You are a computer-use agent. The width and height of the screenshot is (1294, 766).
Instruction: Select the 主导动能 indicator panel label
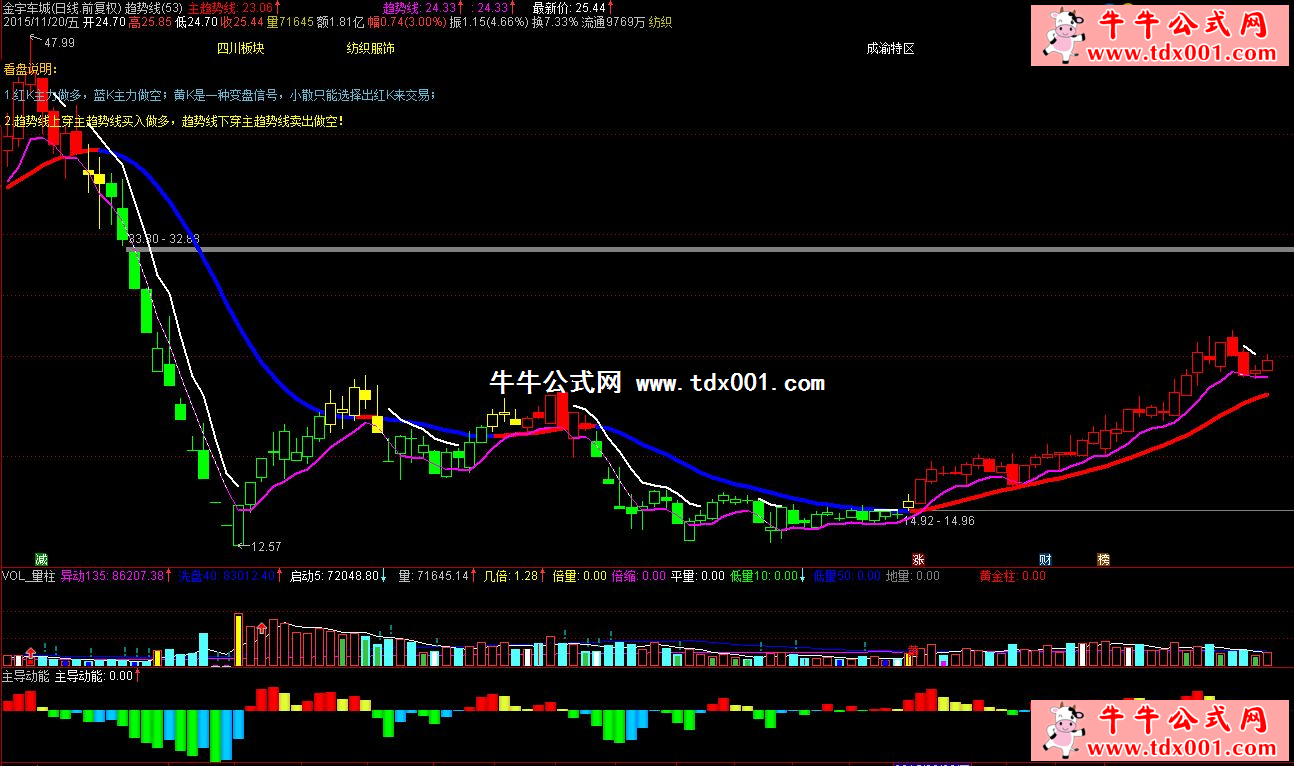(25, 676)
